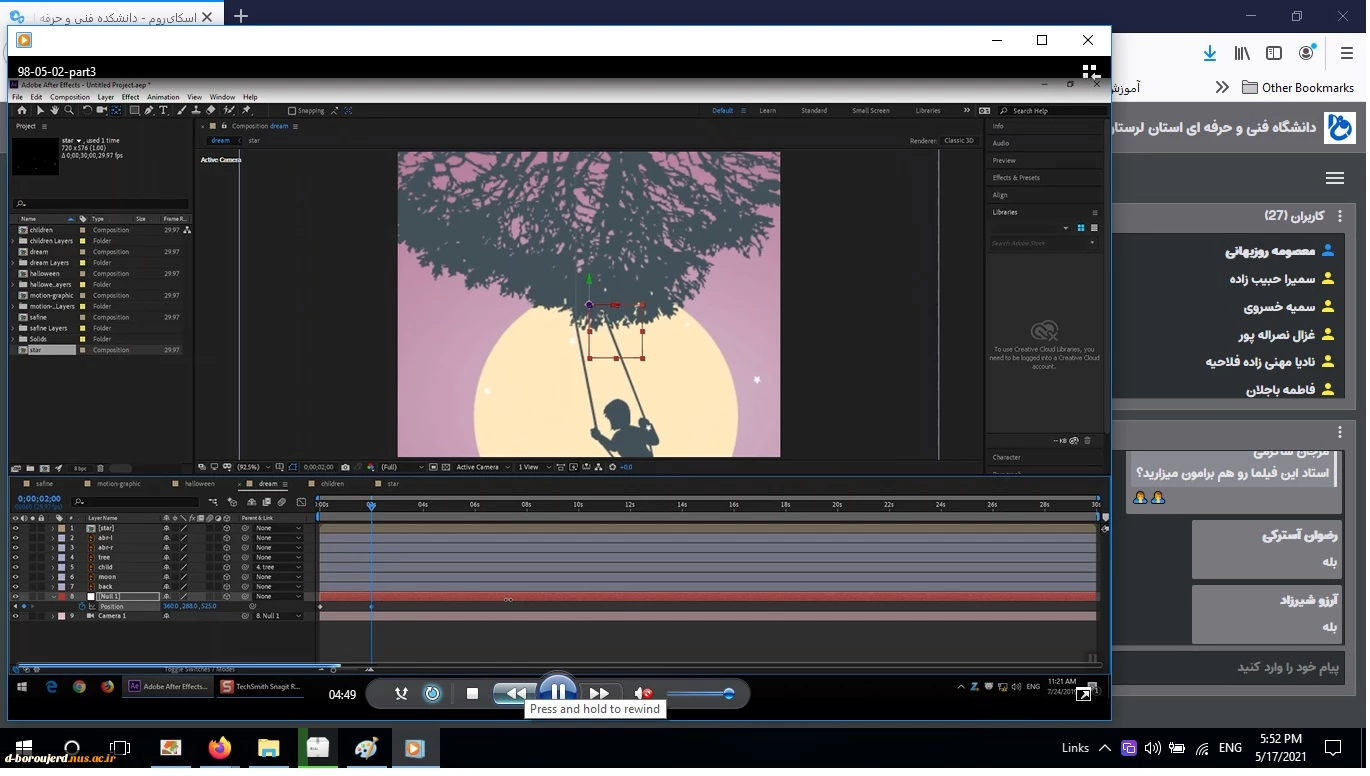Toggle the Firefox sidebar icon
The width and height of the screenshot is (1370, 776).
tap(1274, 53)
